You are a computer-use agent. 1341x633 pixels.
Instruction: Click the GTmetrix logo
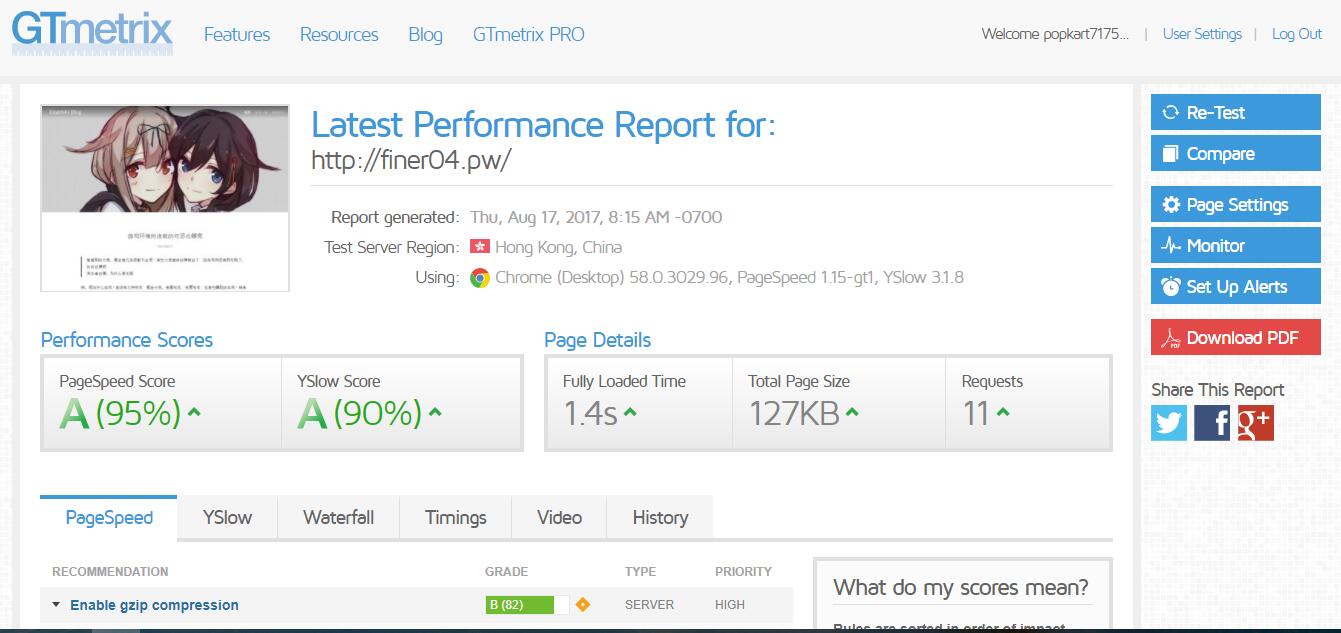pos(92,33)
